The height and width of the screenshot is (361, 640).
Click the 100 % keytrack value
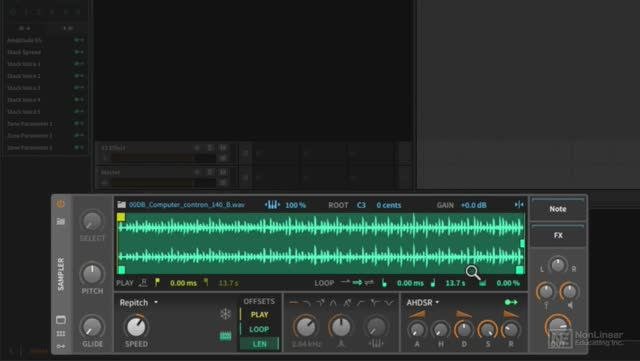296,205
